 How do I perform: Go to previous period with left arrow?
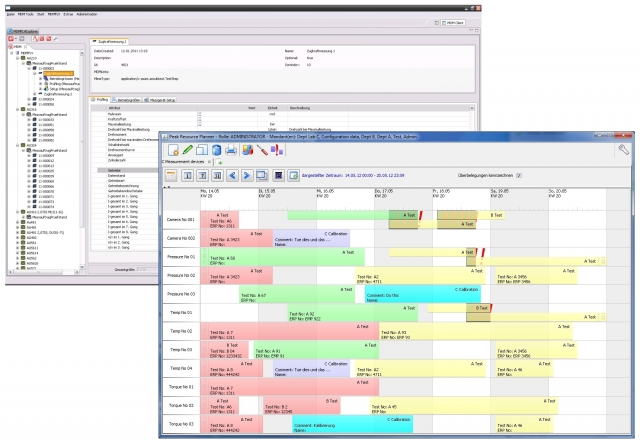(232, 176)
